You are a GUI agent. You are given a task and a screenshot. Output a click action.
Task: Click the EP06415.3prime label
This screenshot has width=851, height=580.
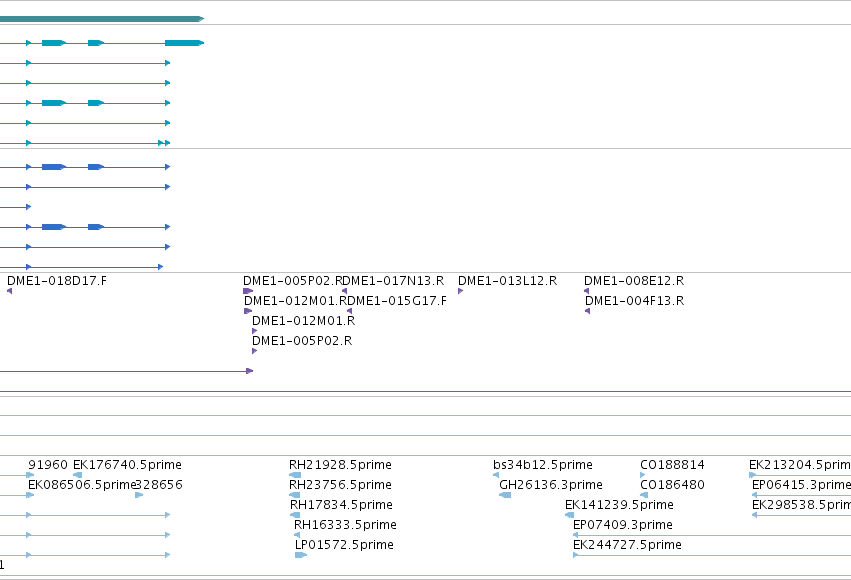(x=802, y=485)
